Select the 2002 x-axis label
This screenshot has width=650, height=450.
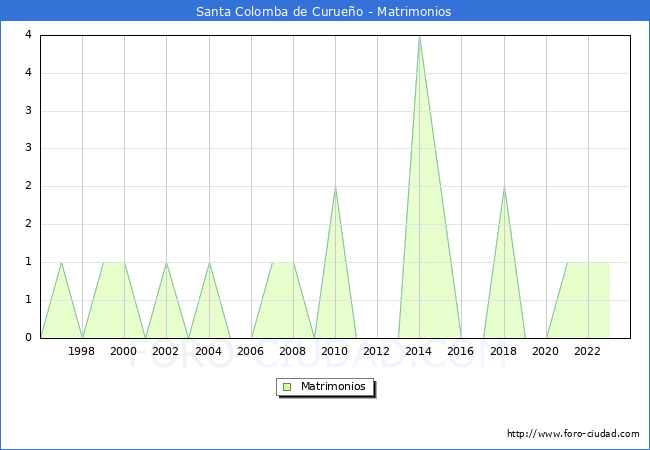166,351
